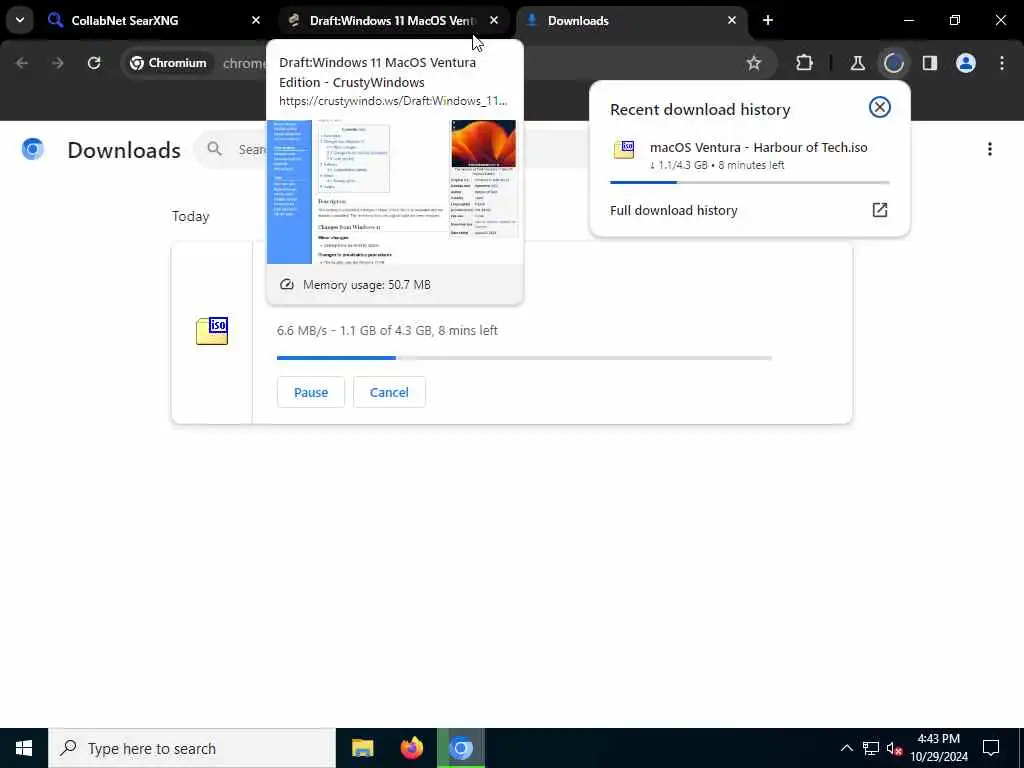Open File Explorer from the taskbar

point(362,748)
